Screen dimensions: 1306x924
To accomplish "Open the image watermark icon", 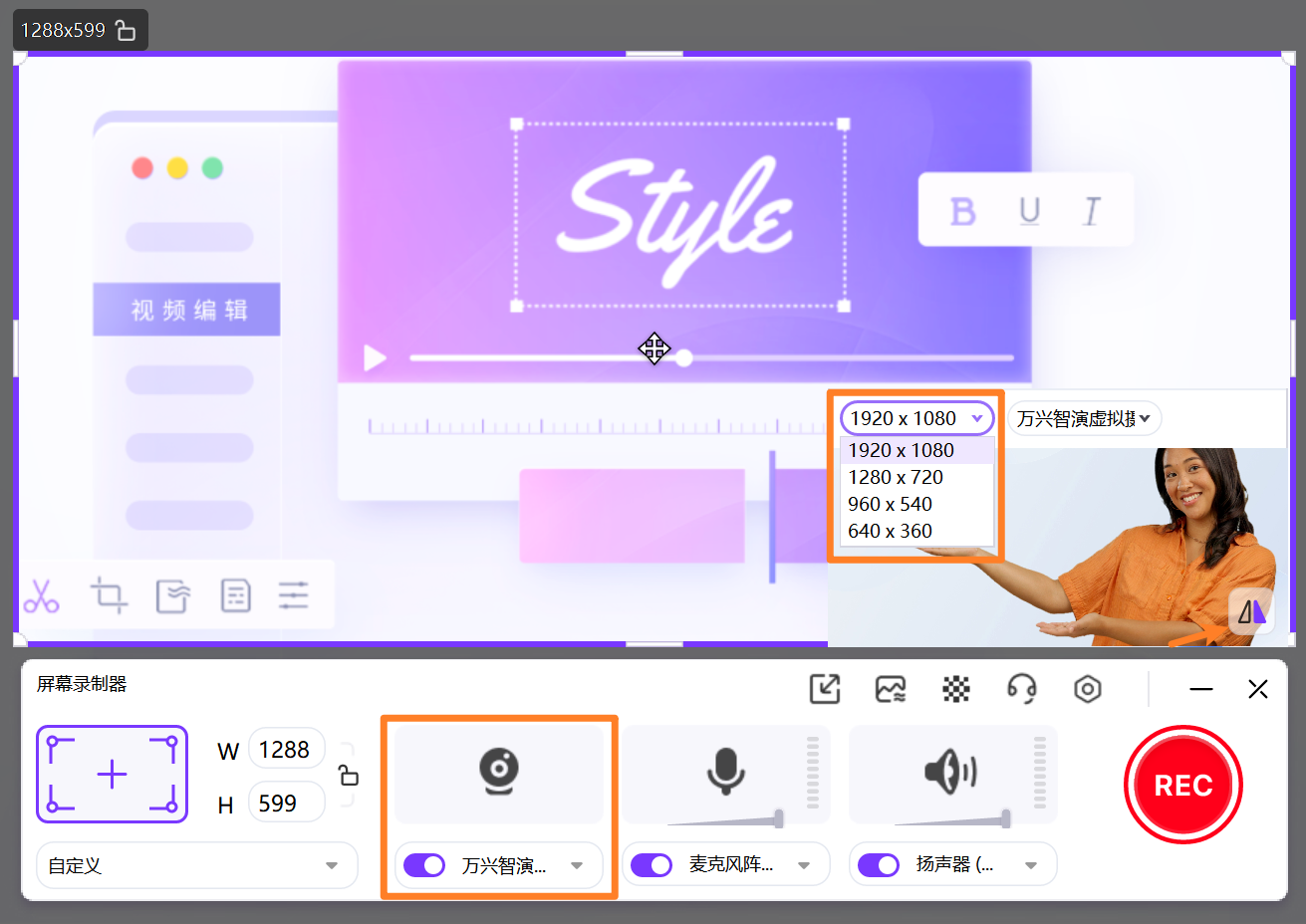I will 890,688.
